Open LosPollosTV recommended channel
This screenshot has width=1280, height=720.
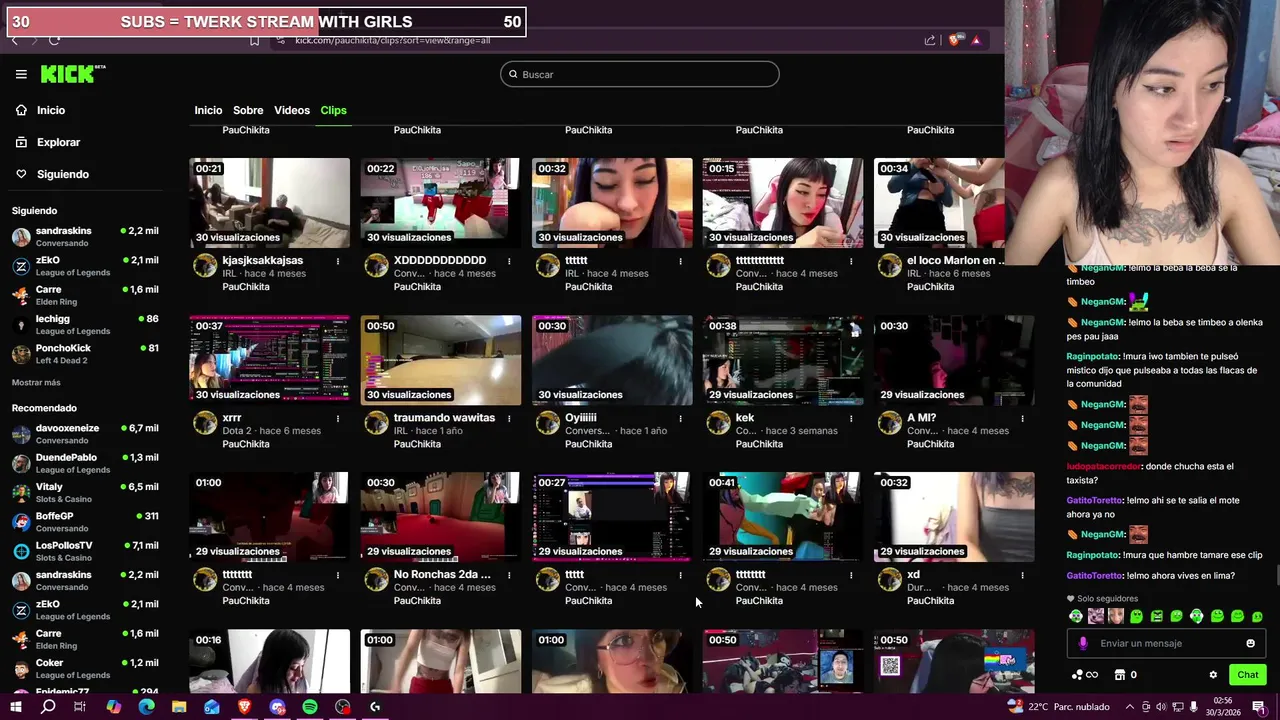pyautogui.click(x=85, y=551)
